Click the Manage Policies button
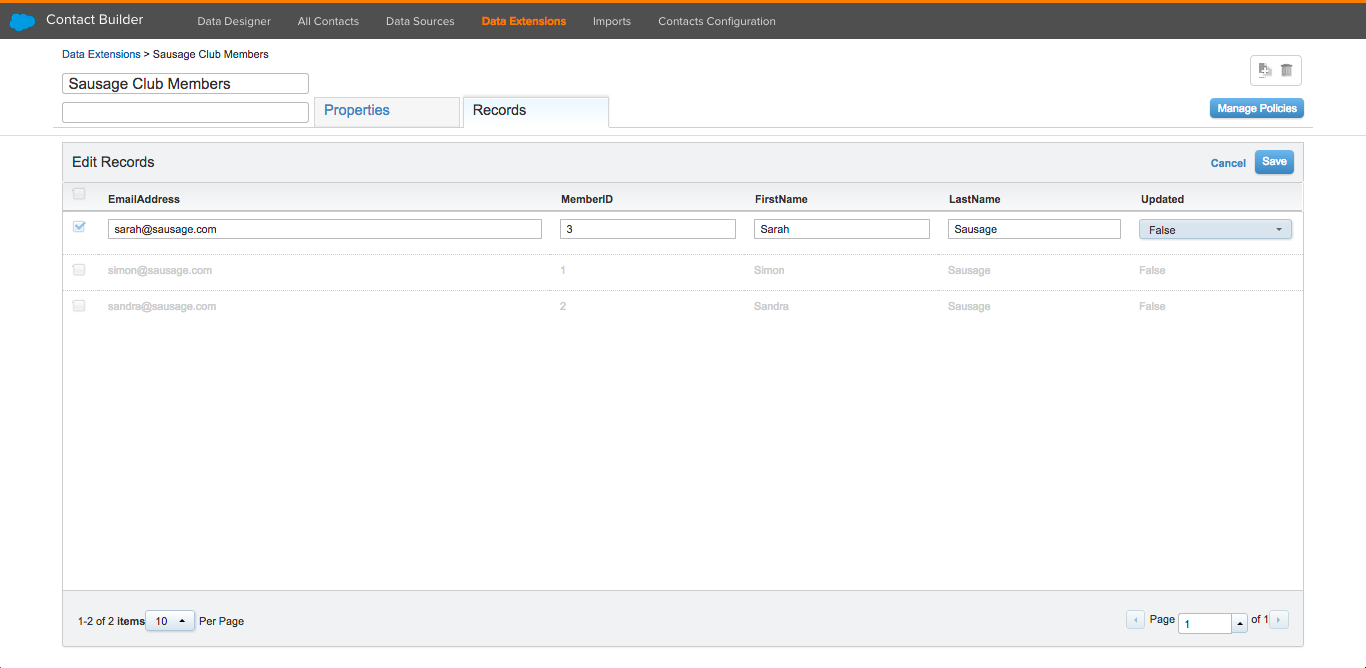The width and height of the screenshot is (1366, 668). (1257, 108)
